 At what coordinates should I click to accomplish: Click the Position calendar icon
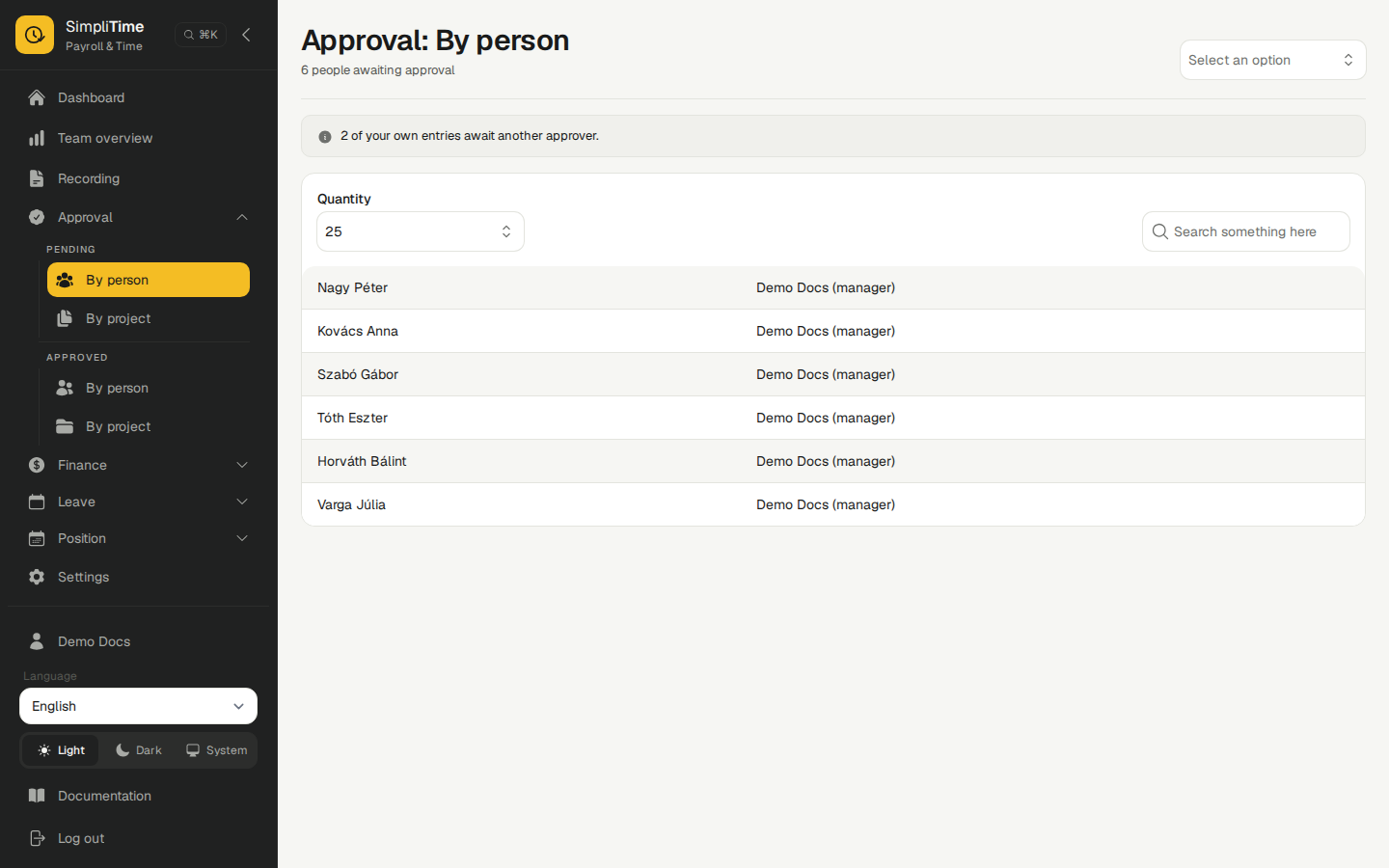[37, 538]
